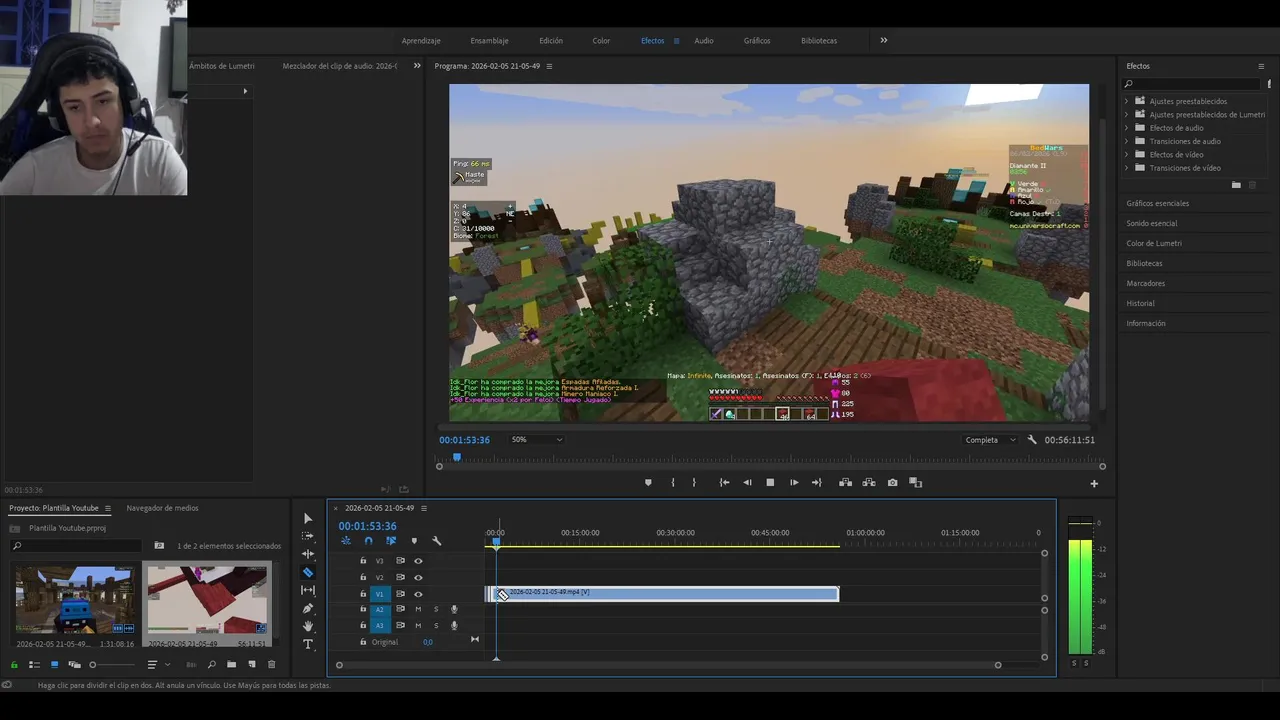This screenshot has height=720, width=1280.
Task: Export frame with camera icon
Action: click(893, 483)
